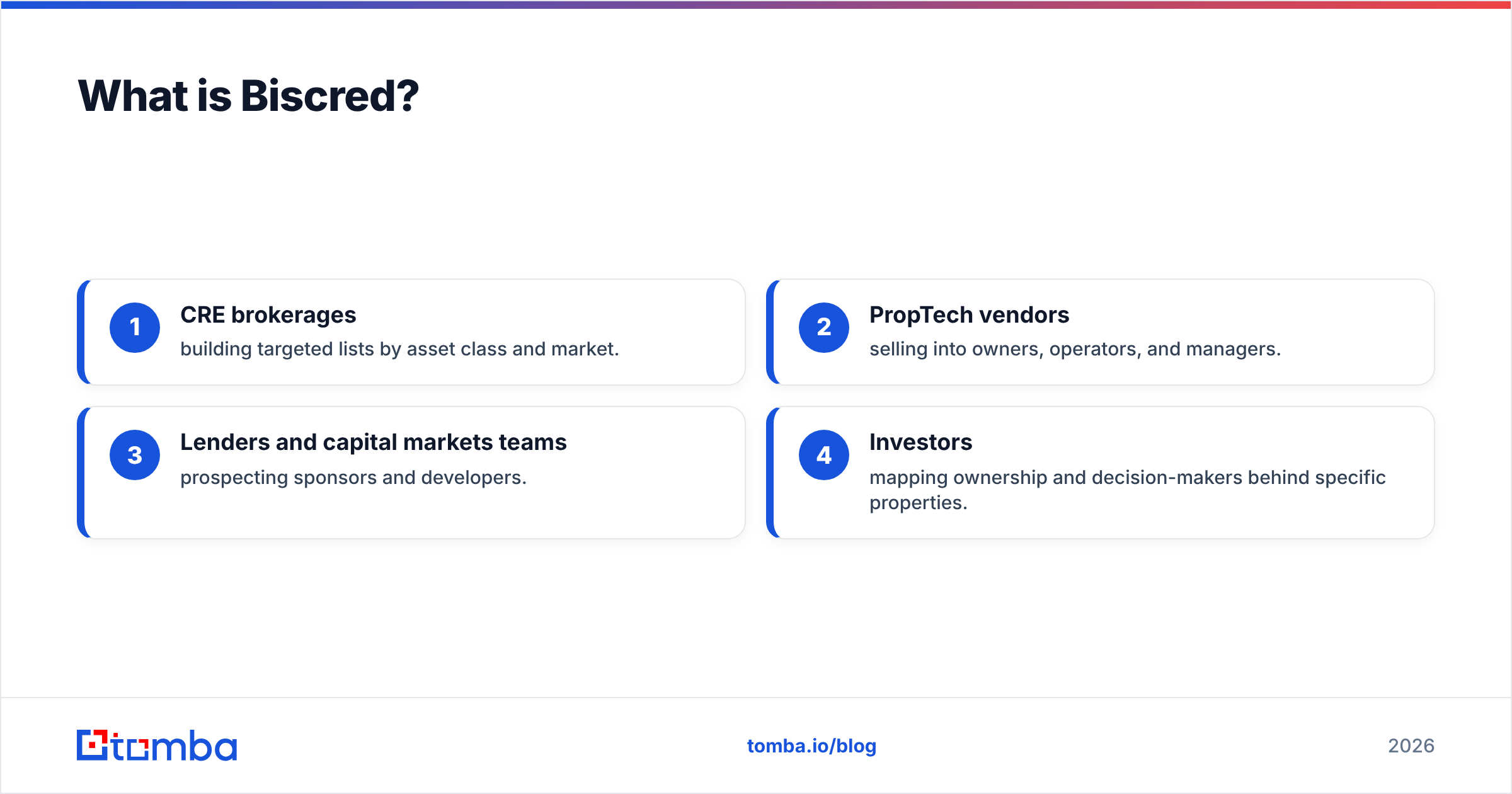Click the number 4 circle badge
Viewport: 1512px width, 794px height.
(x=824, y=455)
